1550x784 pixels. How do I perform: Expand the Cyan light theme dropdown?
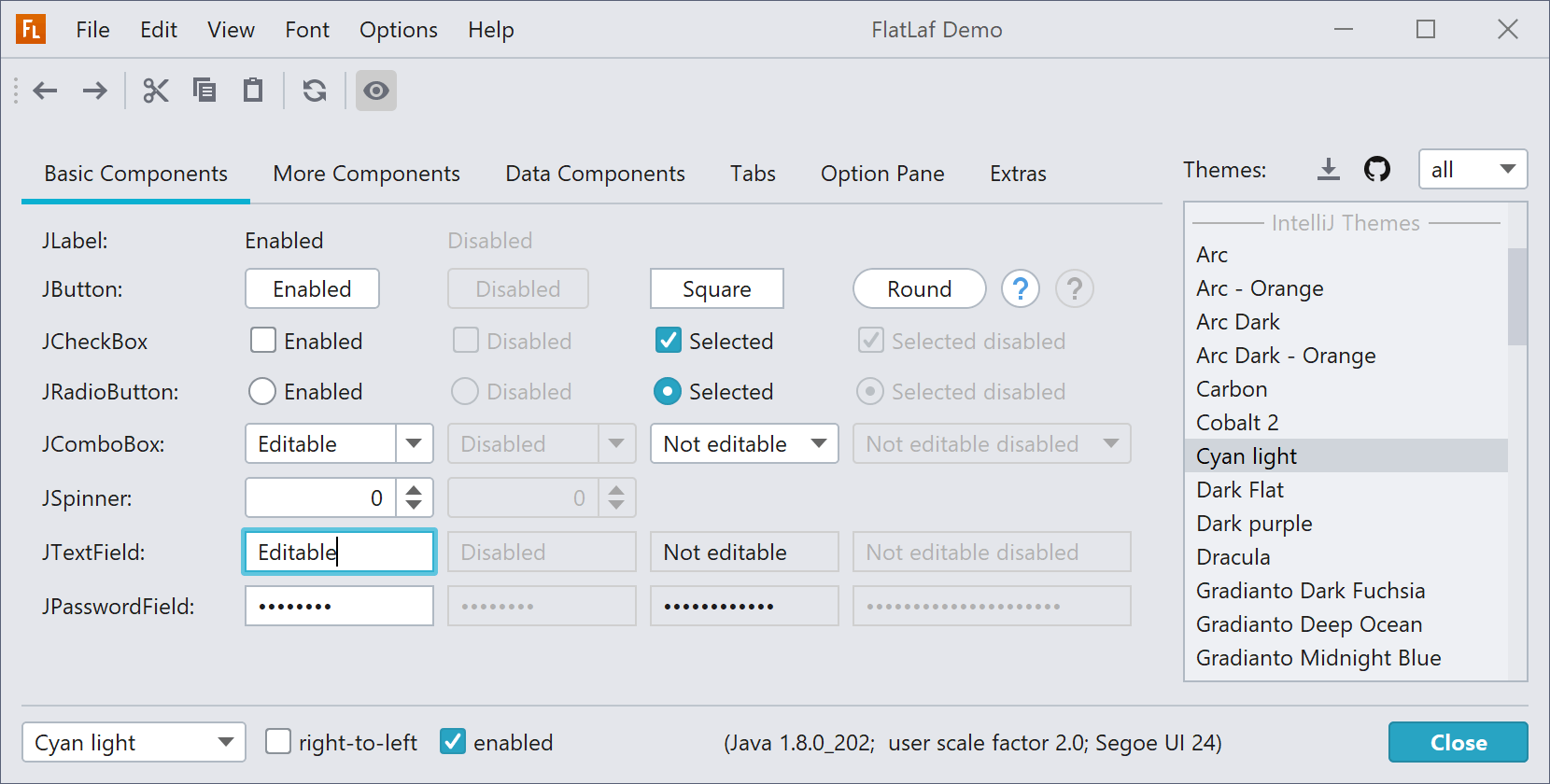point(134,743)
